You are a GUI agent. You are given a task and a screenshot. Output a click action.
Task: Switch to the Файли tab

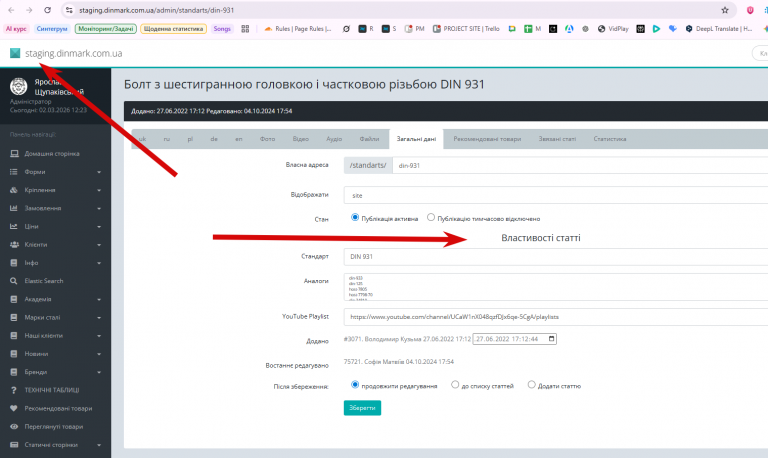coord(369,139)
